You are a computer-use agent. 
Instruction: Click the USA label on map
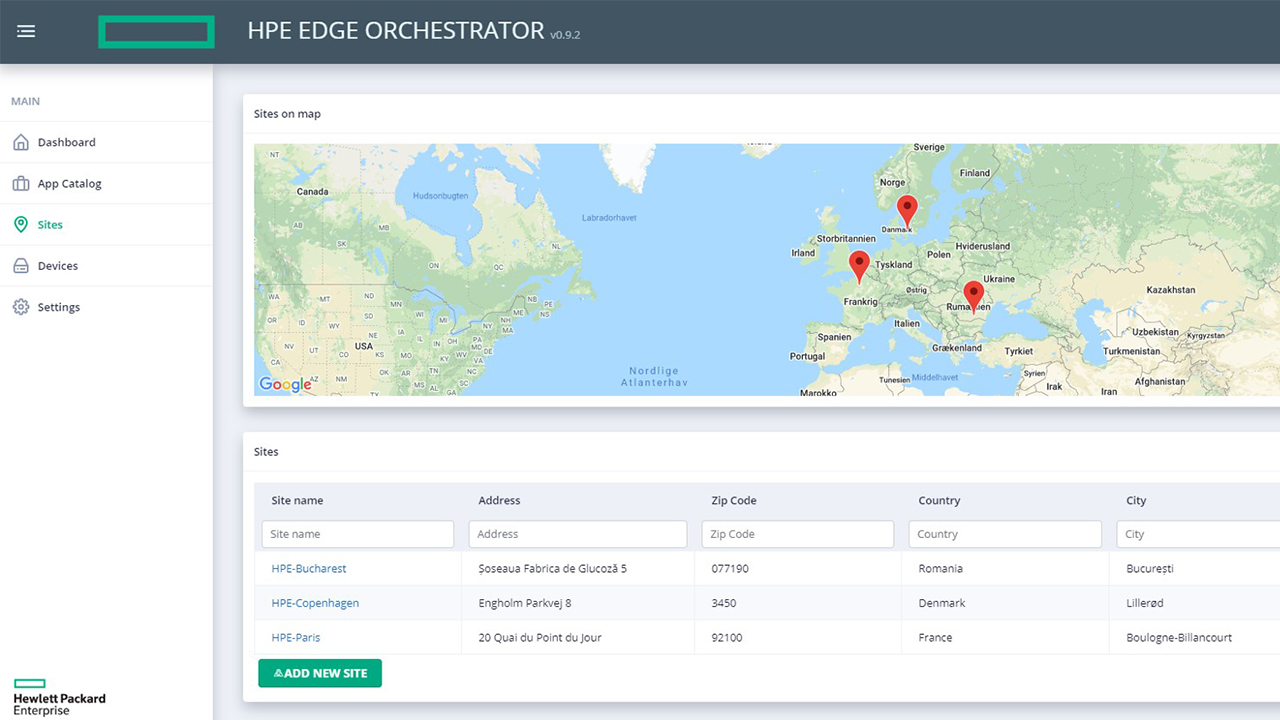coord(364,346)
